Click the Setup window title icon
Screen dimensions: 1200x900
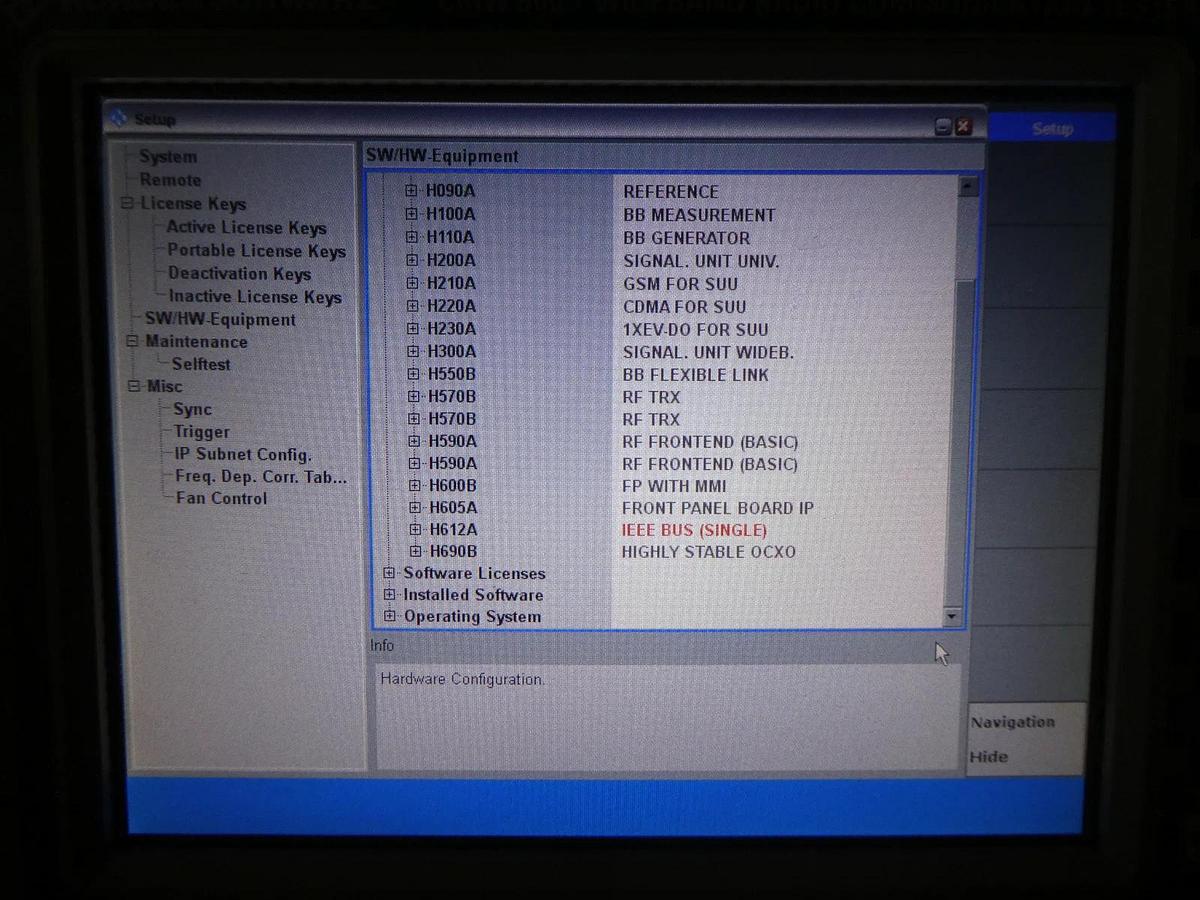click(x=119, y=118)
